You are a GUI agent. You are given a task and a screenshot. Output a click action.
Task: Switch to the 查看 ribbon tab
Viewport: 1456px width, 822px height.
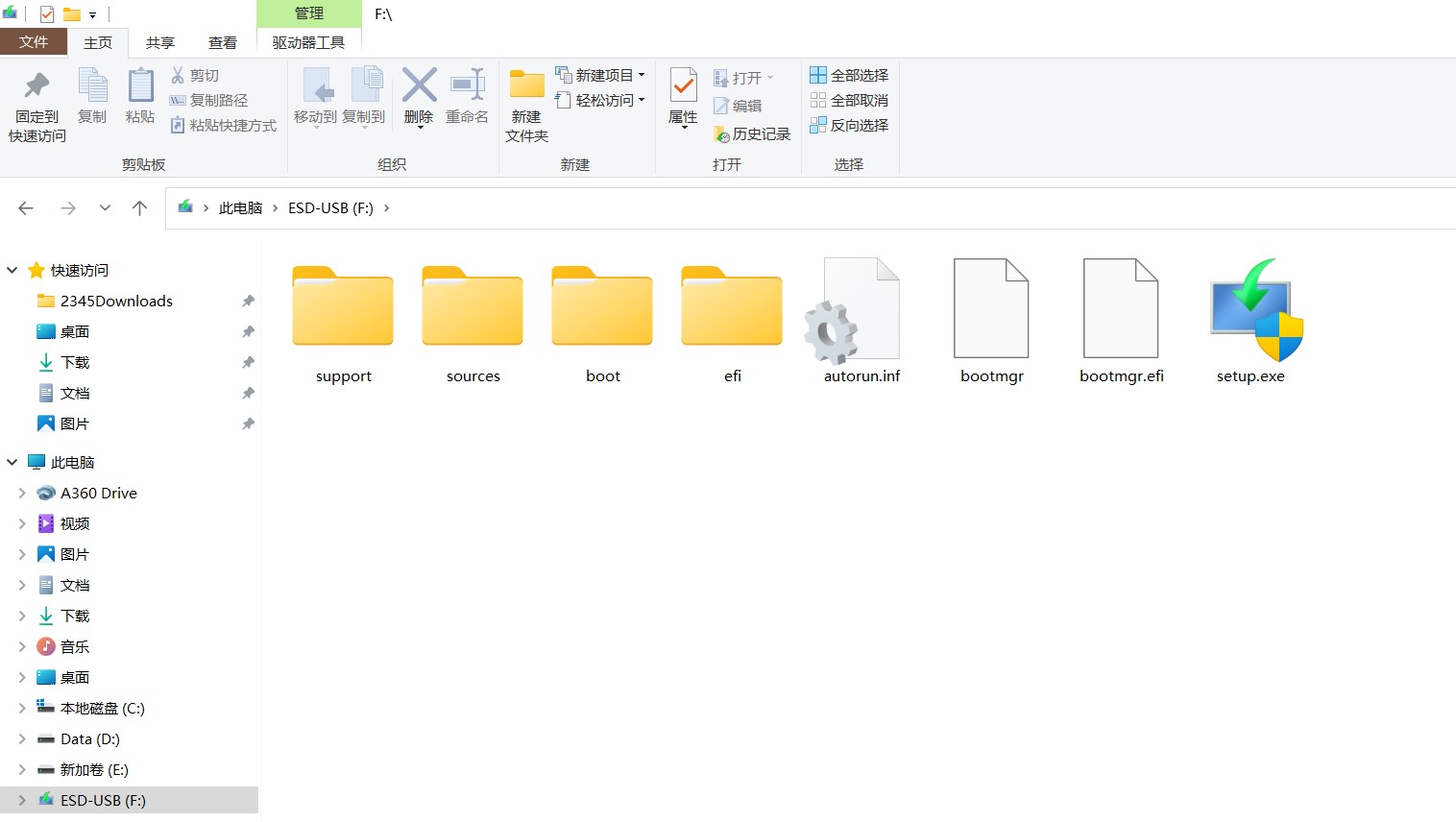tap(222, 42)
